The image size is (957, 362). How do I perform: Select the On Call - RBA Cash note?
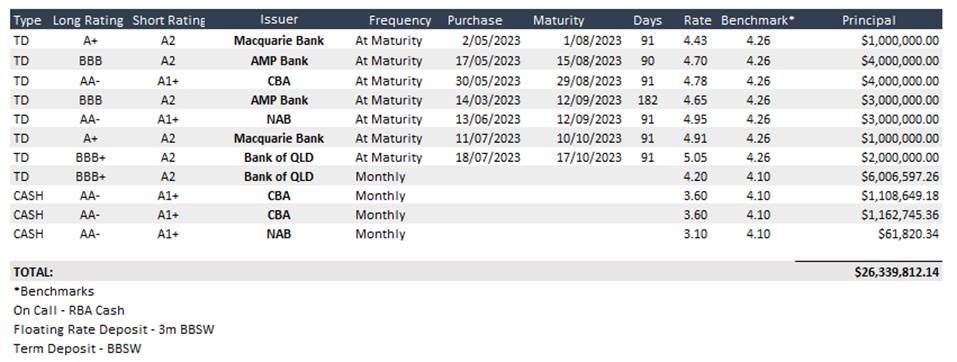tap(69, 311)
